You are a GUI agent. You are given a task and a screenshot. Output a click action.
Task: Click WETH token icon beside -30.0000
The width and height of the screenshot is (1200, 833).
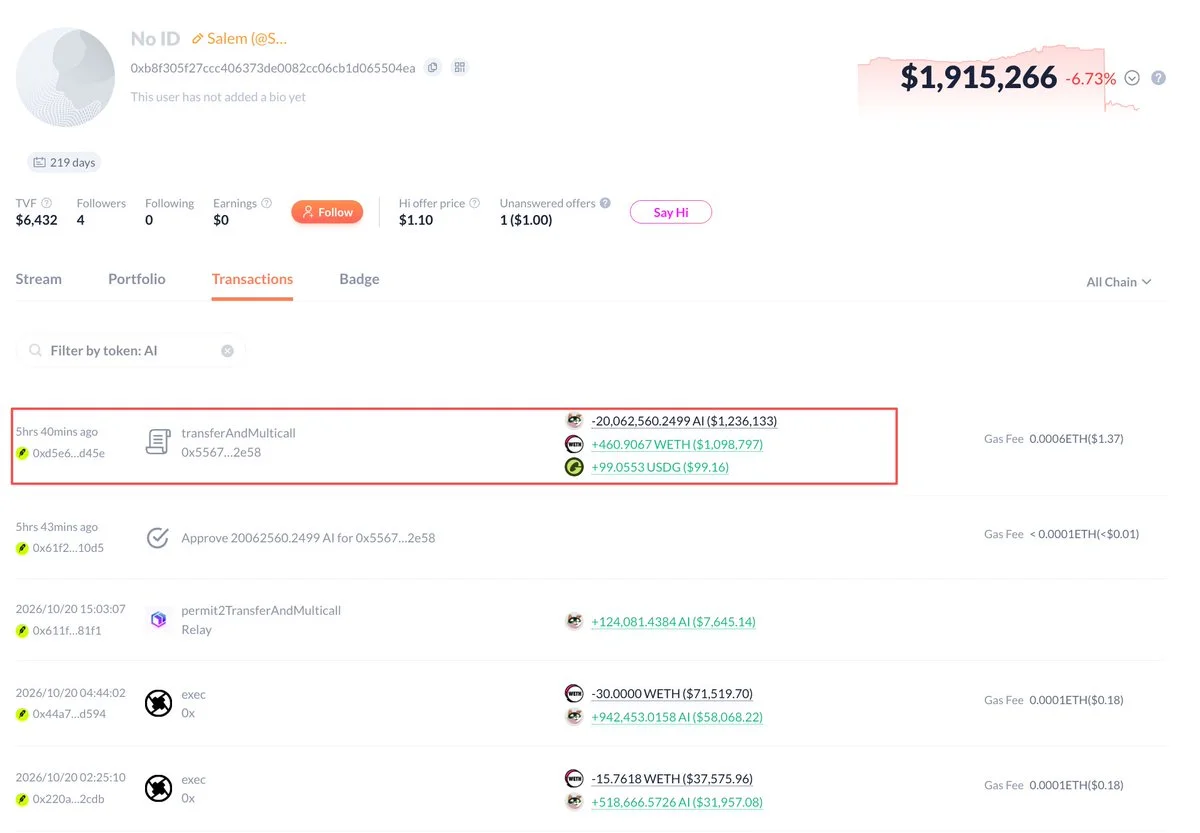[x=574, y=693]
